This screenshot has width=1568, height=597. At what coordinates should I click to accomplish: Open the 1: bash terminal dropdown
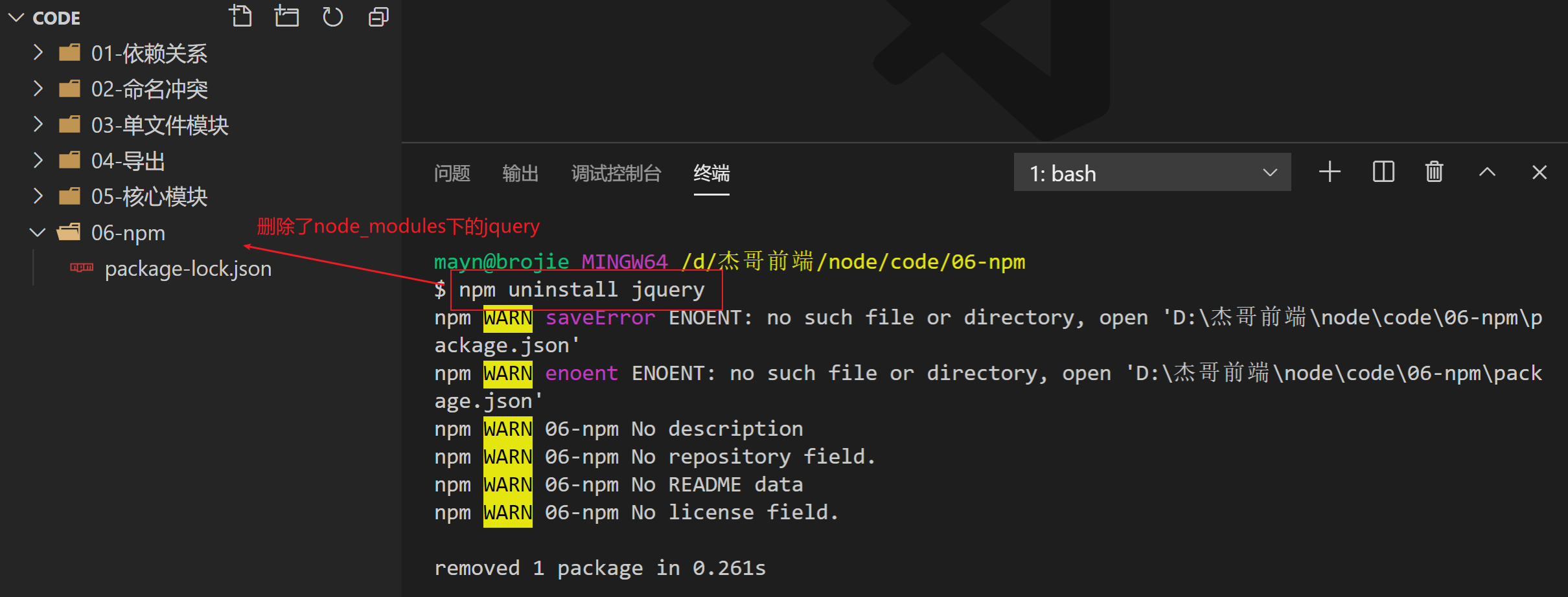[1152, 172]
